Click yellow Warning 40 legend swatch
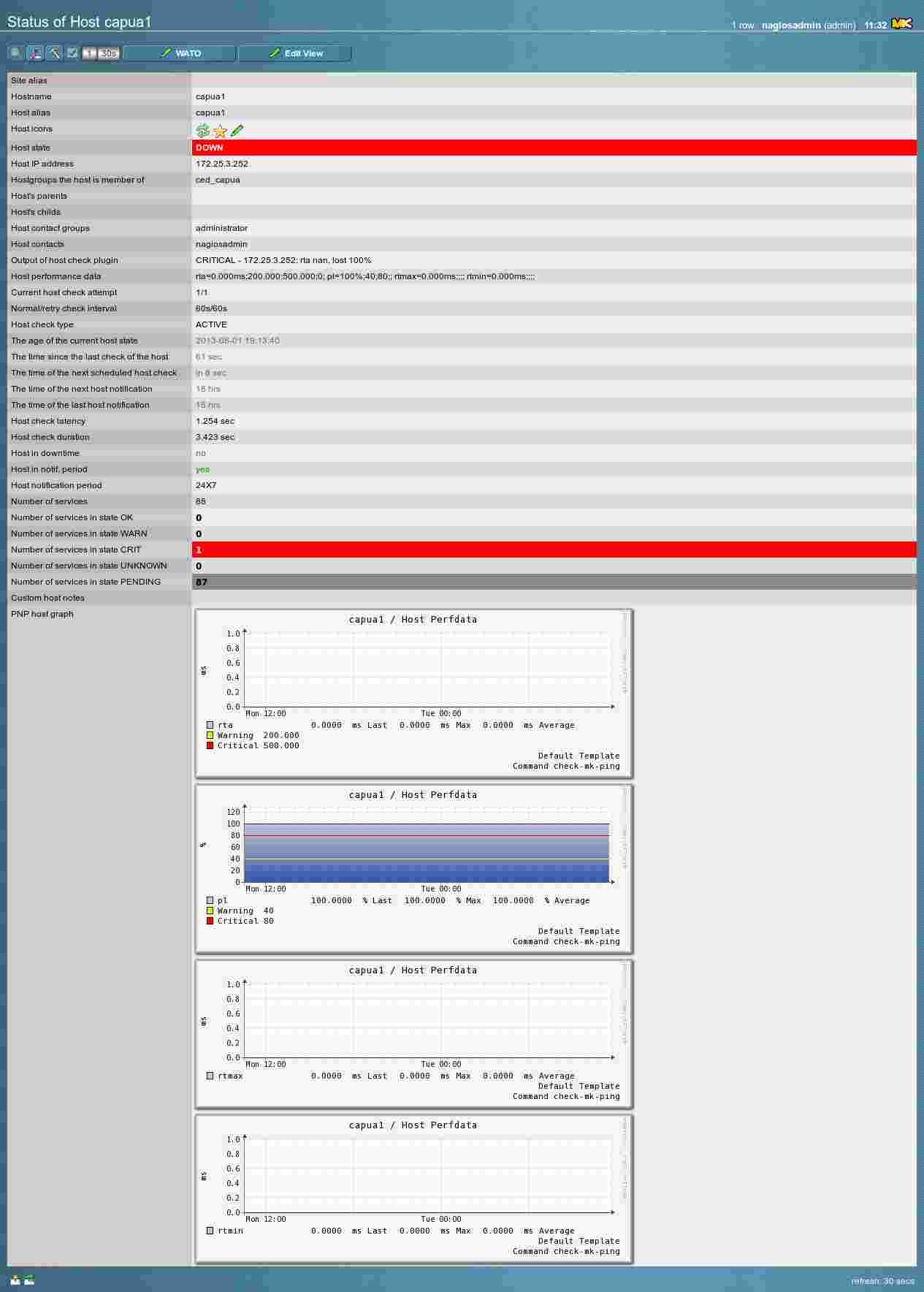The width and height of the screenshot is (924, 1292). pos(210,911)
